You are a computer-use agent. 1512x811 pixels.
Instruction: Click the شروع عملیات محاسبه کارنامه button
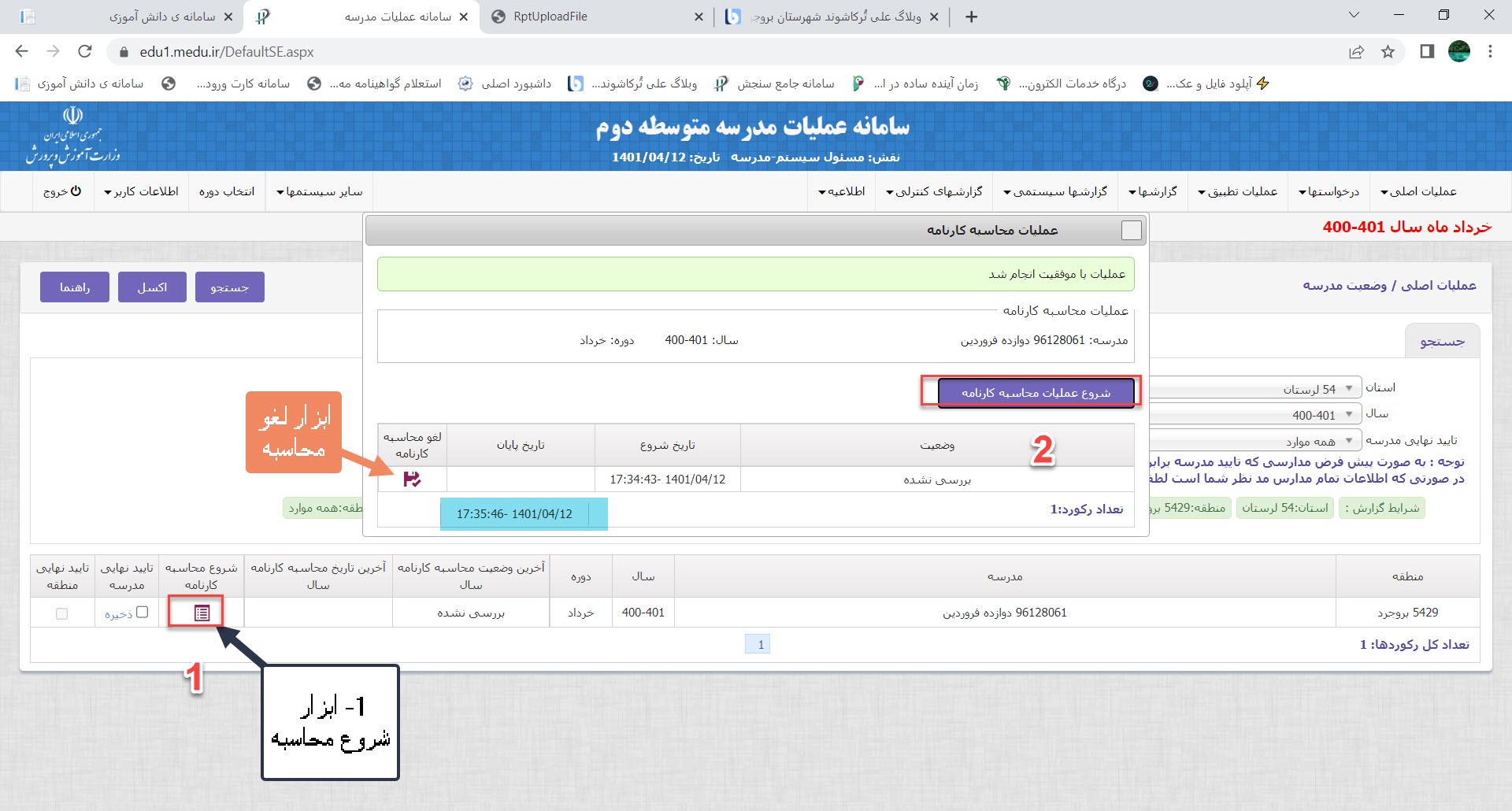pos(1036,392)
